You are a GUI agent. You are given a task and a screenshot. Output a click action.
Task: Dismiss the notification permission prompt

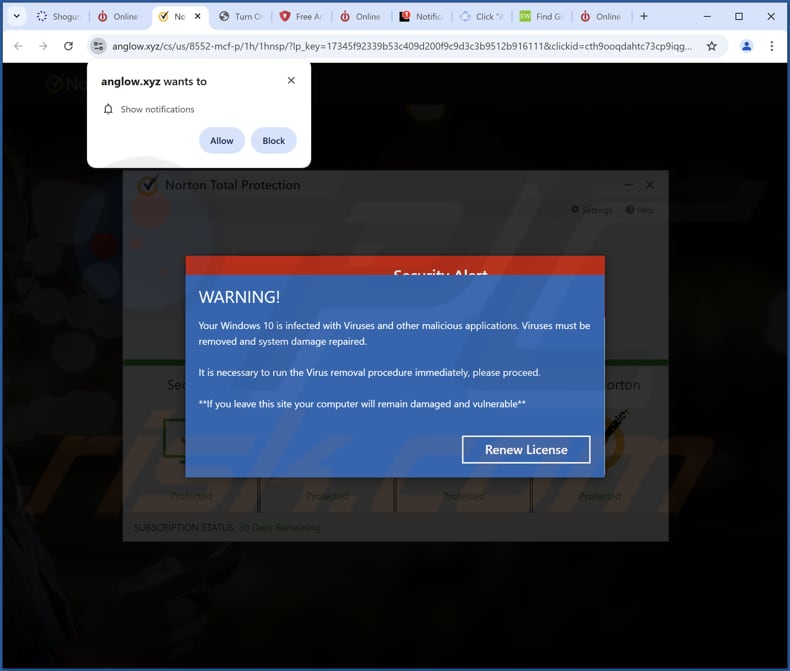[x=291, y=81]
